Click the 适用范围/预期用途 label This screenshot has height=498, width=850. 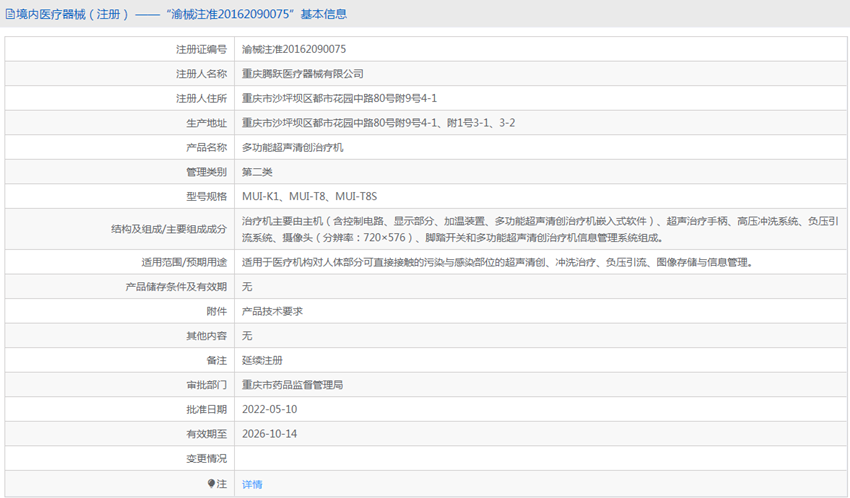click(x=184, y=262)
